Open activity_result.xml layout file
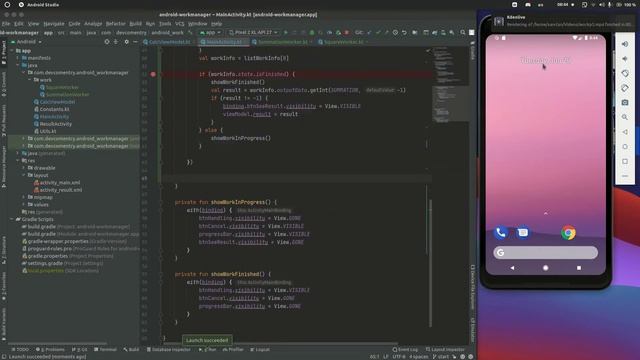The width and height of the screenshot is (640, 360). point(58,190)
